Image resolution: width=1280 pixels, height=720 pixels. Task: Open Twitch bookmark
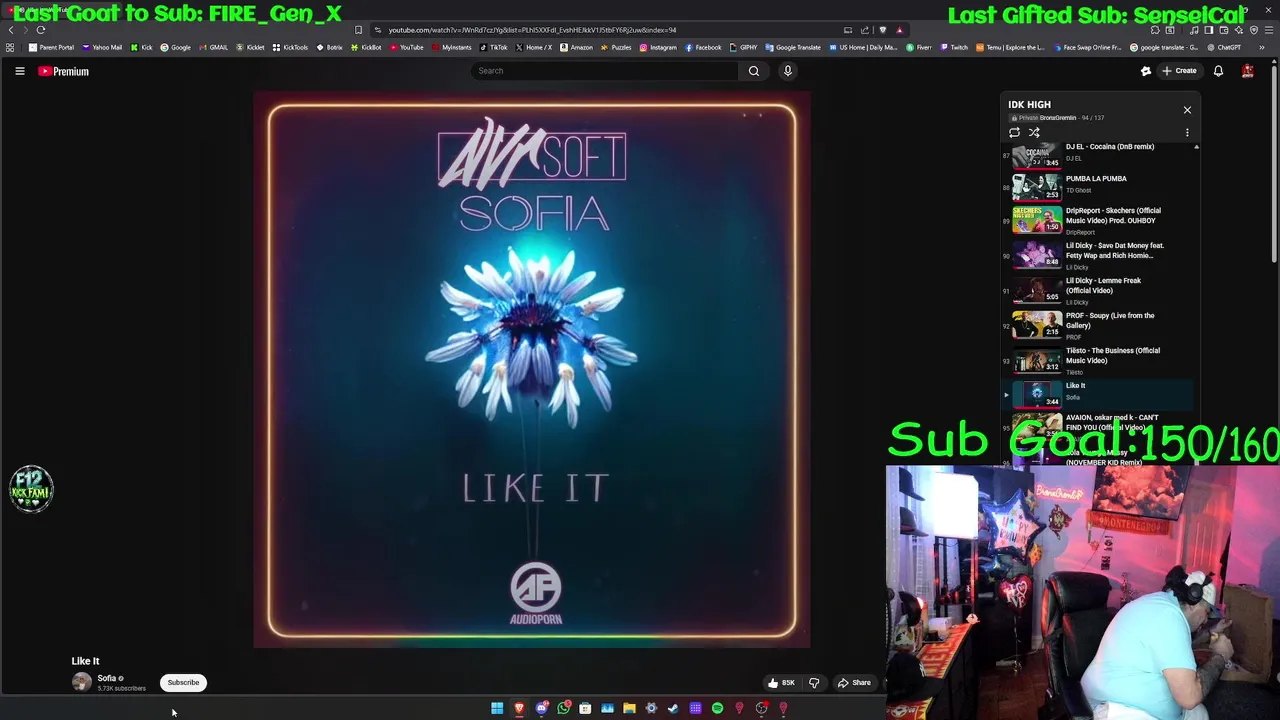point(954,47)
